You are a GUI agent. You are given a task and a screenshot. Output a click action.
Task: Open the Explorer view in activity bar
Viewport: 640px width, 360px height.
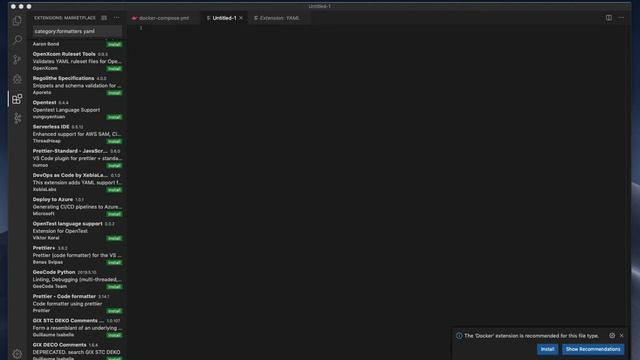[17, 20]
